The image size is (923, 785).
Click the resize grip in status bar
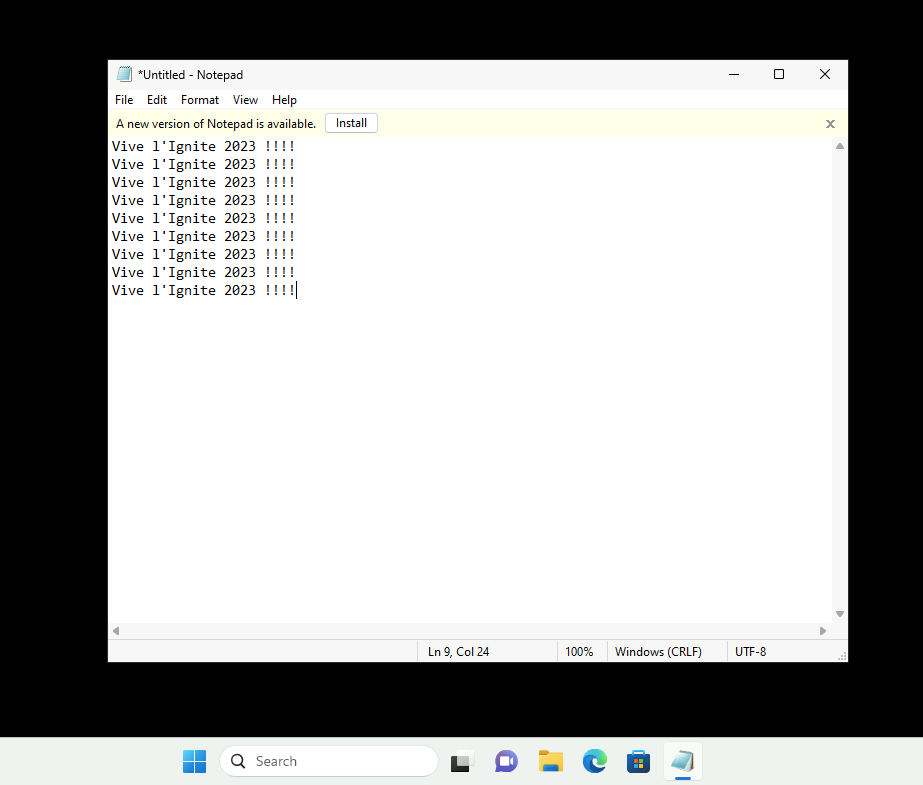coord(842,657)
